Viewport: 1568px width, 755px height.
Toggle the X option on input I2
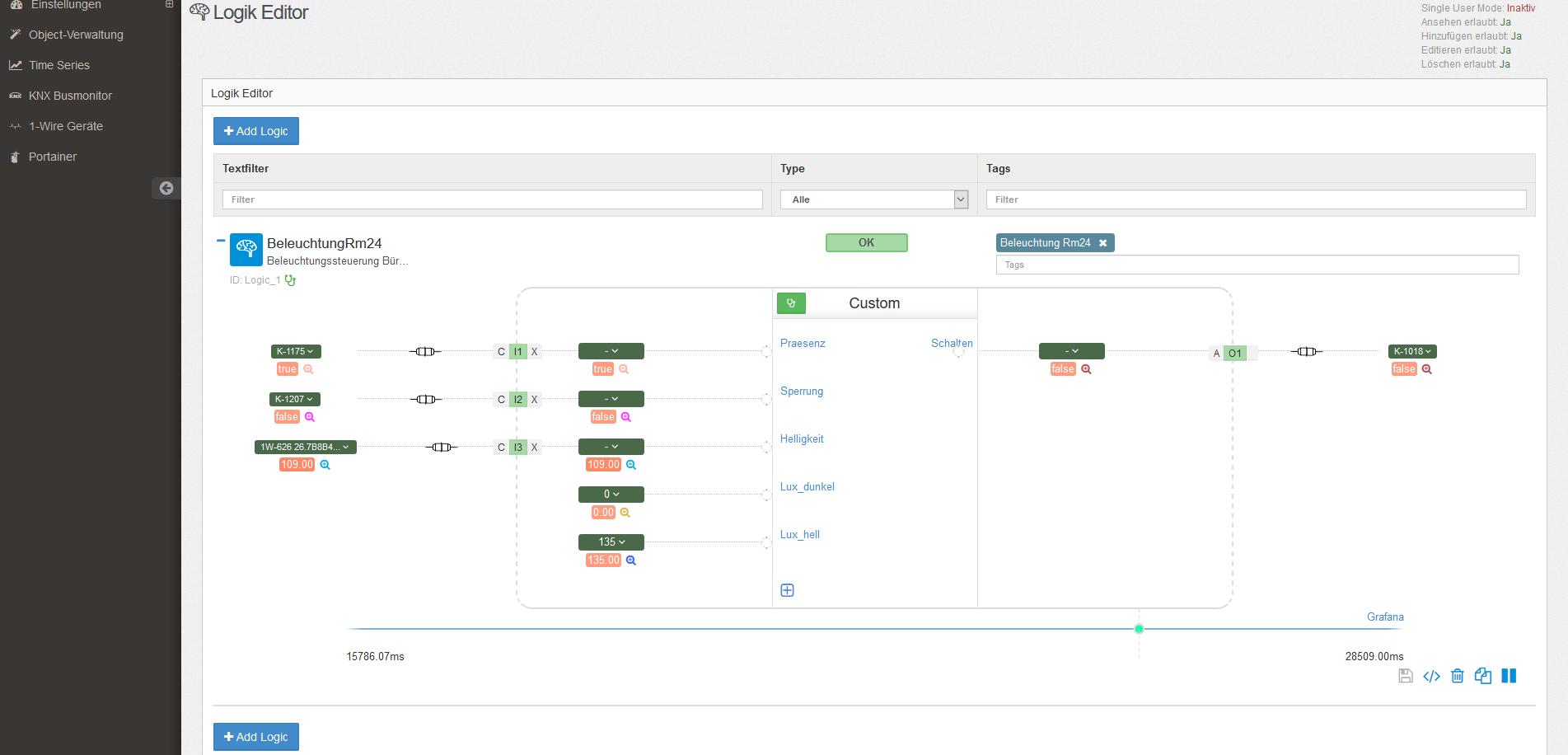click(534, 400)
